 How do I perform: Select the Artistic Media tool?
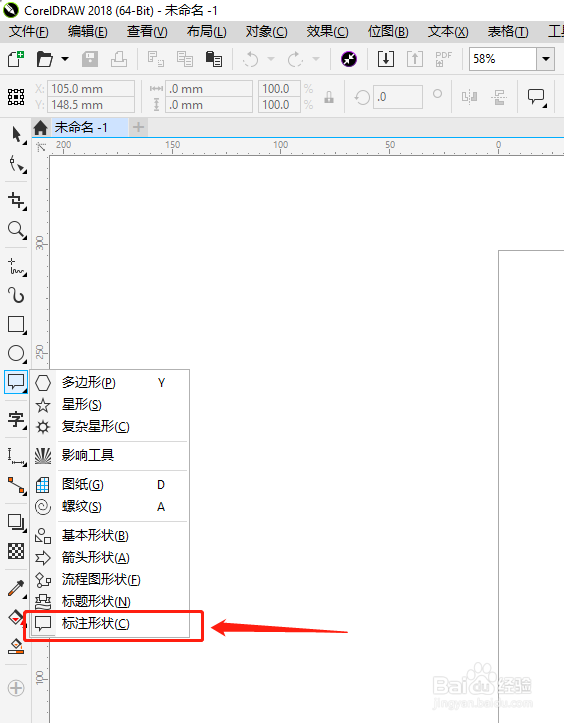[17, 295]
